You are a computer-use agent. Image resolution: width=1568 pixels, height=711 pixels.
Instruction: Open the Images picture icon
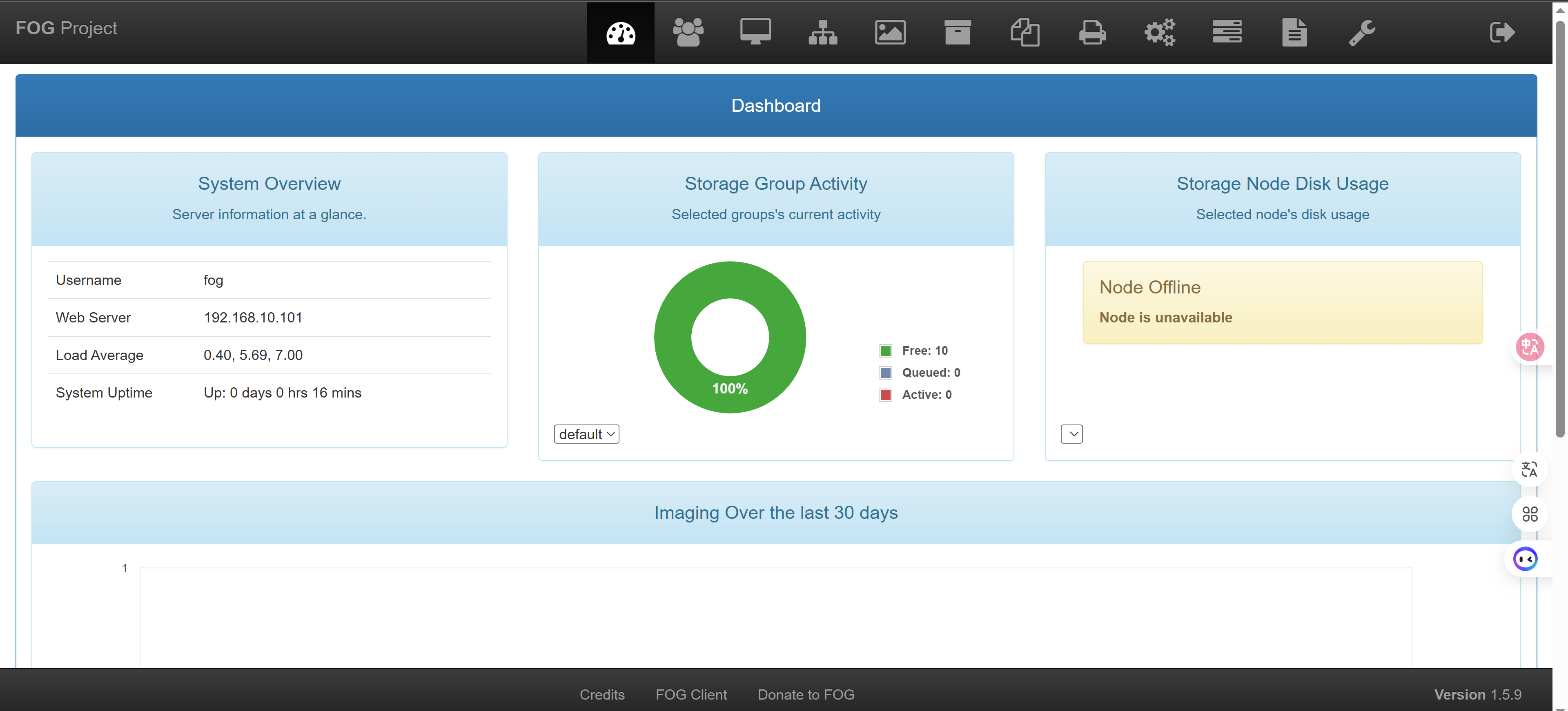[x=890, y=32]
